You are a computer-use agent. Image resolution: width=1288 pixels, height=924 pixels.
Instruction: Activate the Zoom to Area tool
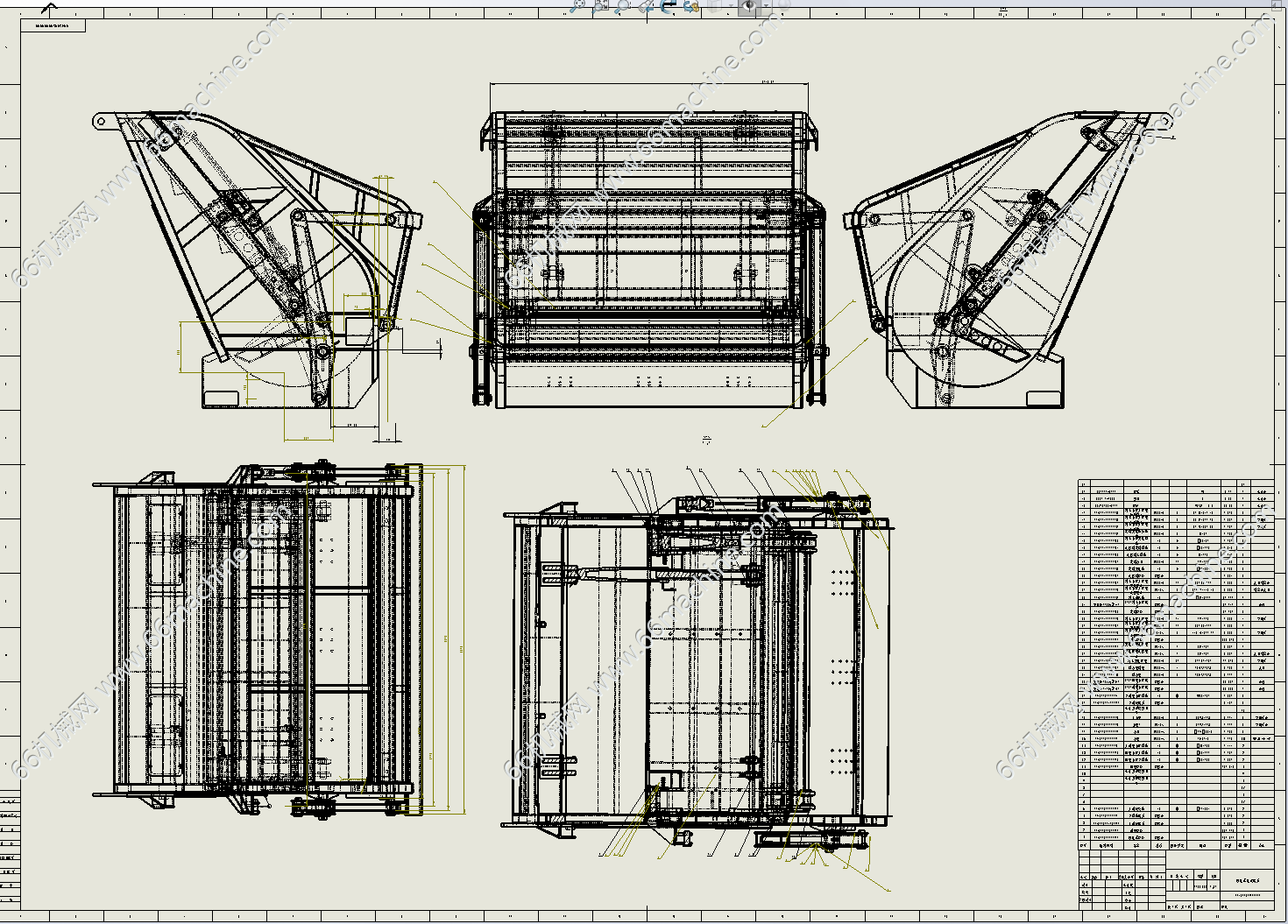point(600,5)
